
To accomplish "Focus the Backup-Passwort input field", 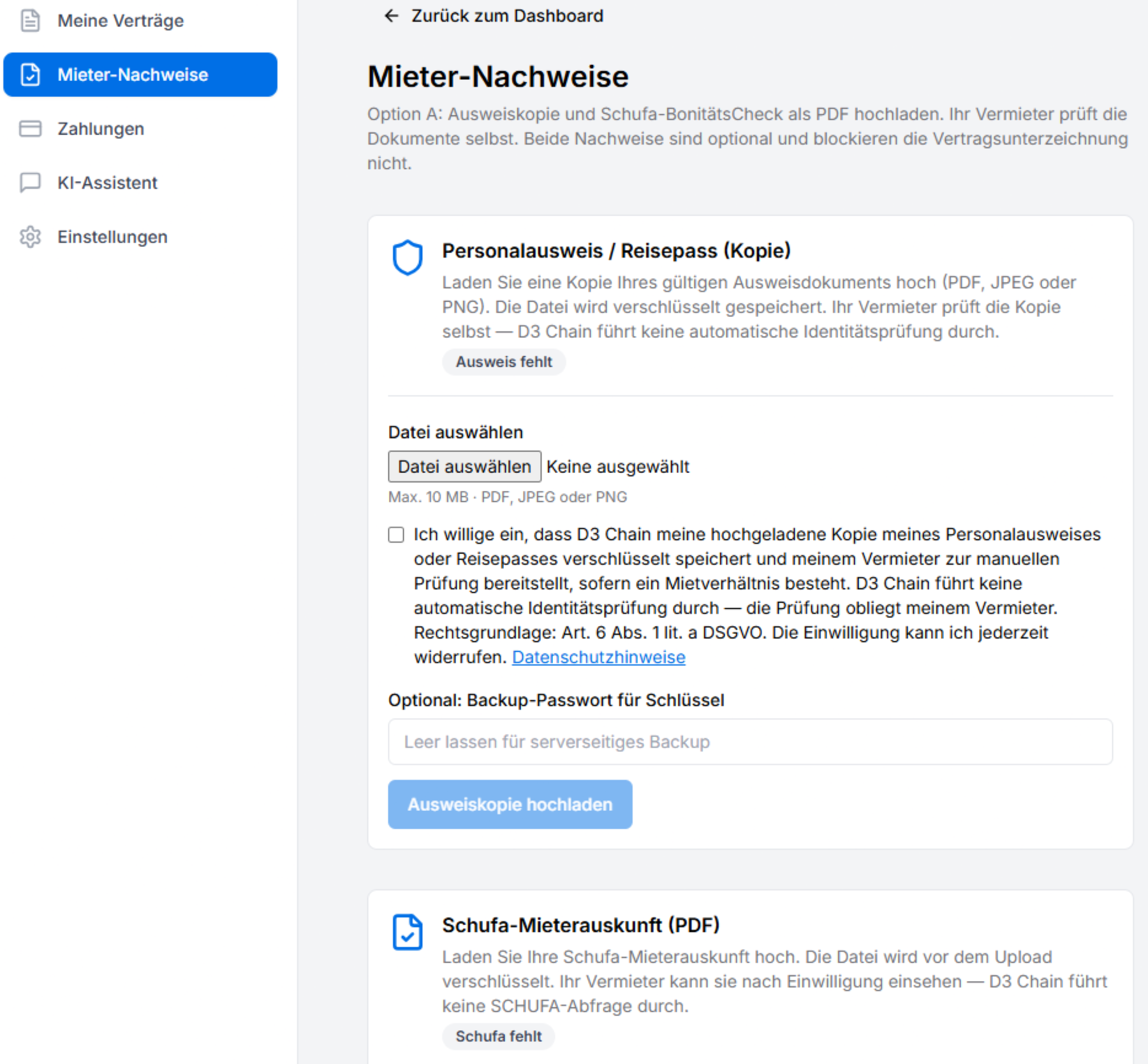I will (x=750, y=742).
